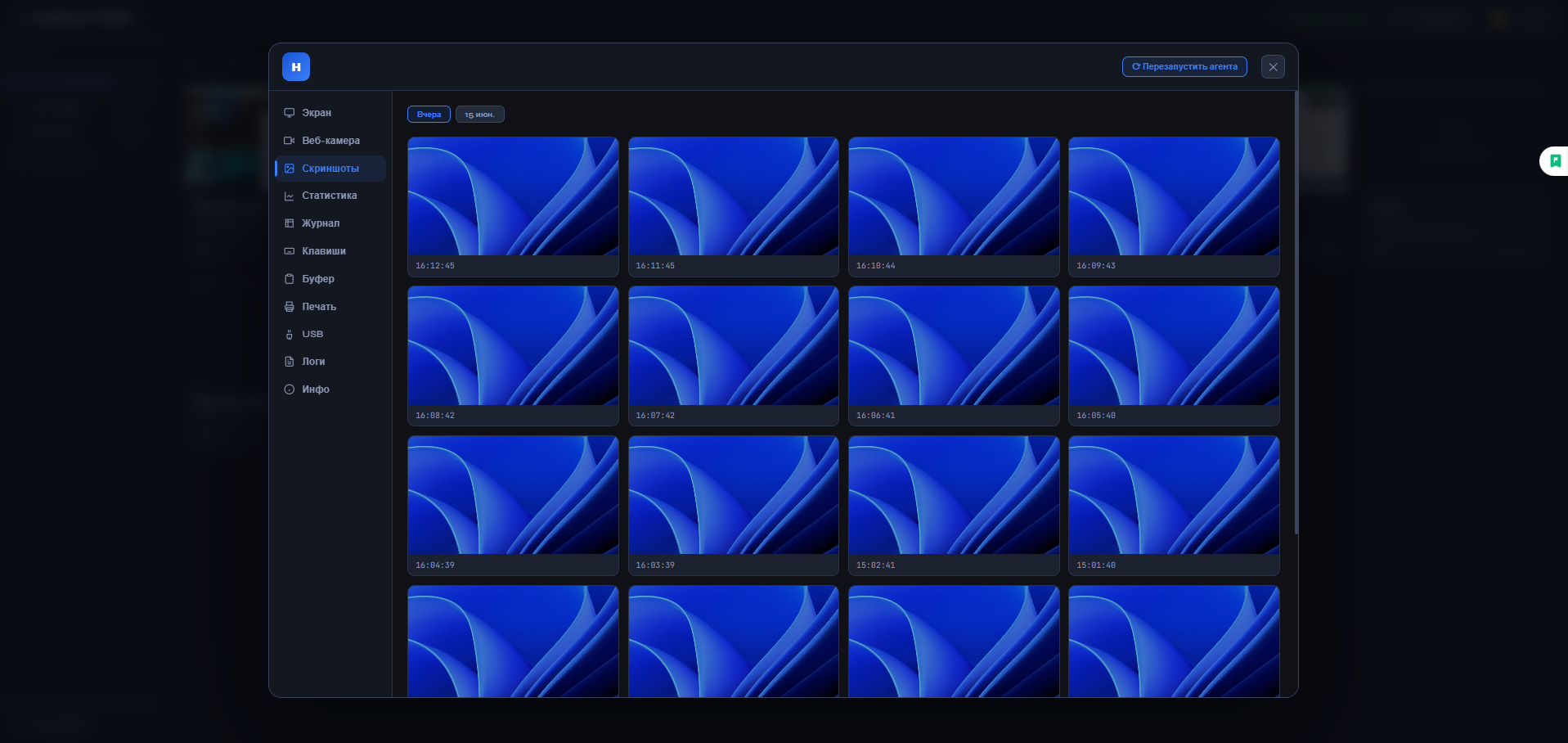Screen dimensions: 1568x743
Task: Open the Логи sidebar section
Action: [x=330, y=362]
